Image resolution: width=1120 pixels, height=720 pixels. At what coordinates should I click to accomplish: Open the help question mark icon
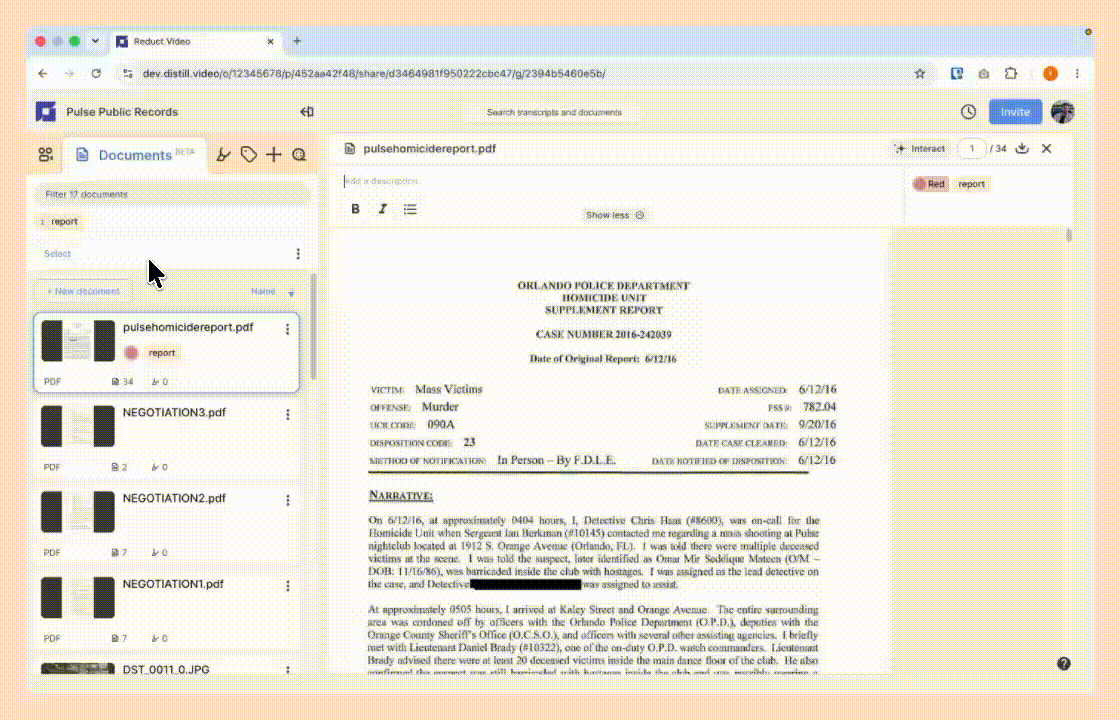click(1064, 664)
